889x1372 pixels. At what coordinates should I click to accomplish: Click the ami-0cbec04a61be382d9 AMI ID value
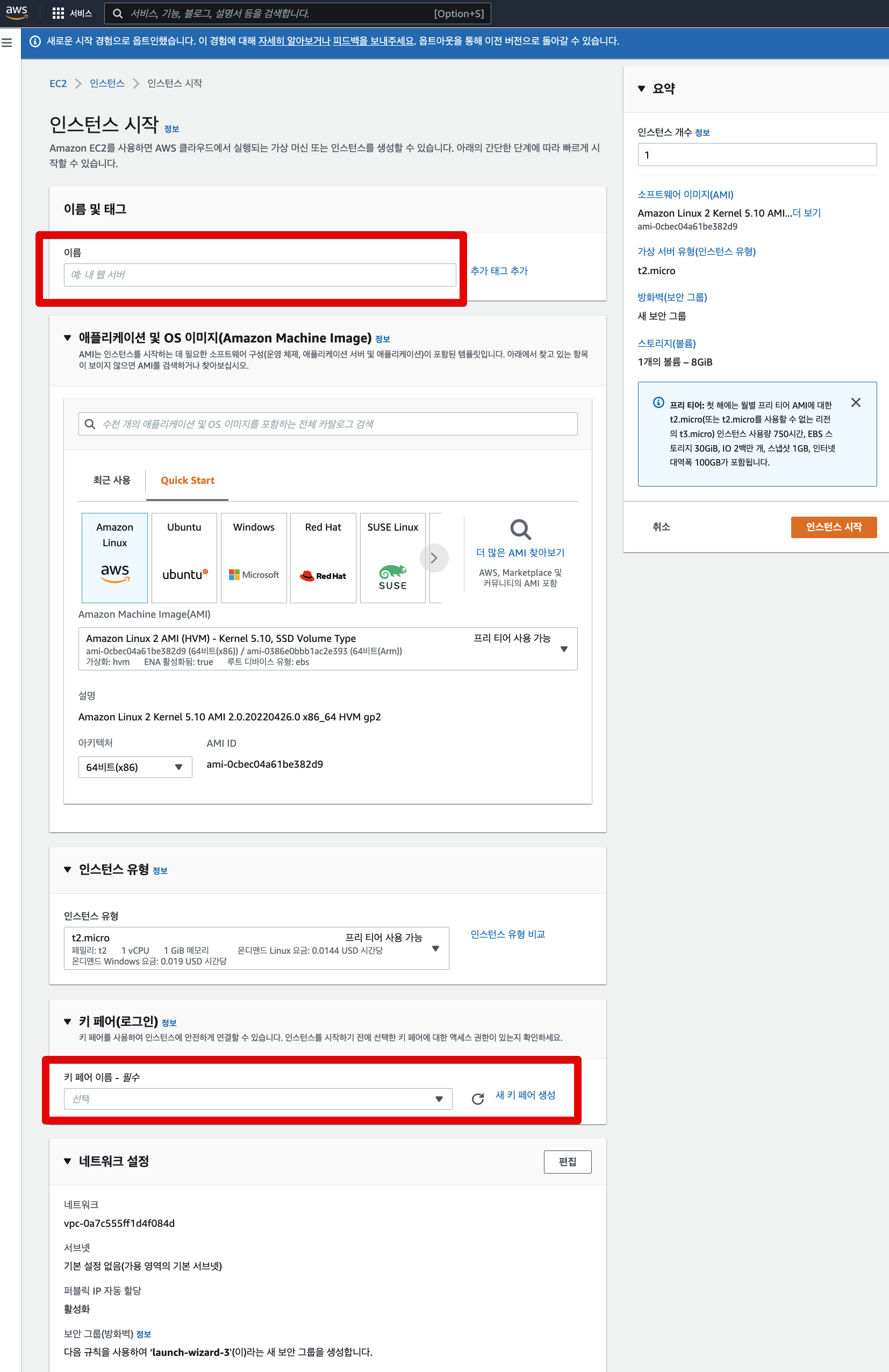click(x=264, y=764)
